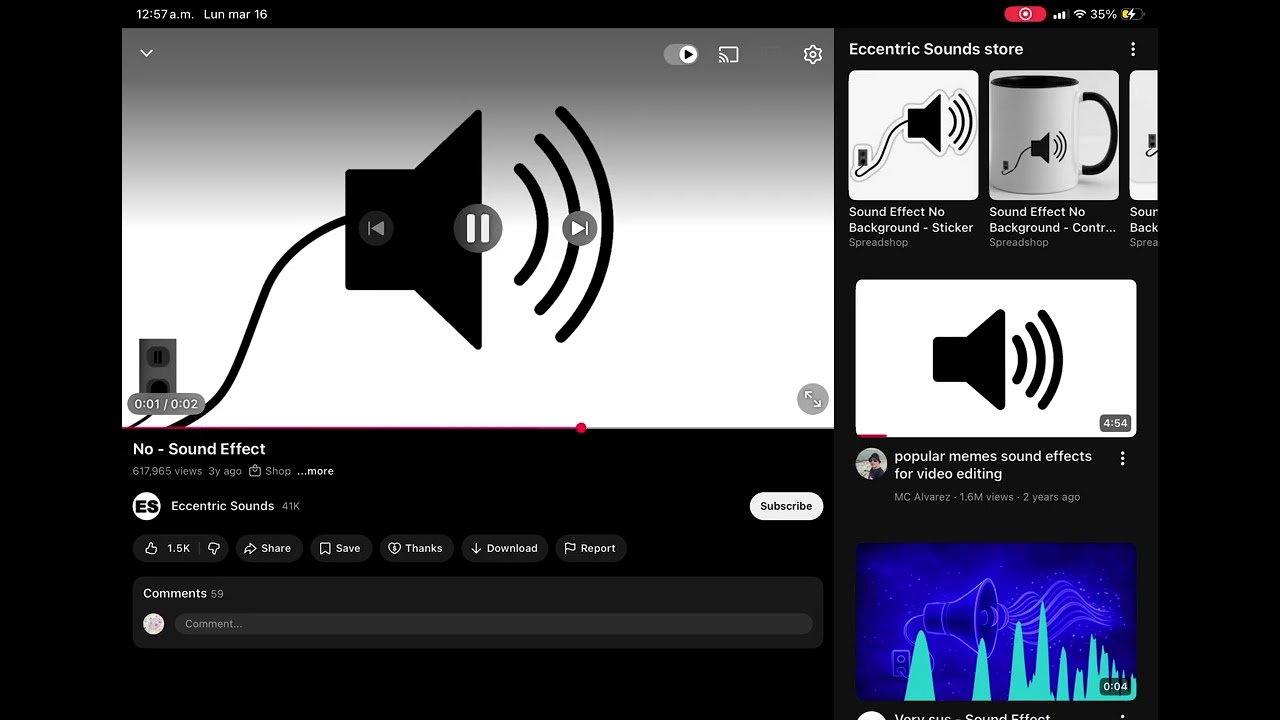
Task: Send Thanks to the creator
Action: tap(415, 548)
